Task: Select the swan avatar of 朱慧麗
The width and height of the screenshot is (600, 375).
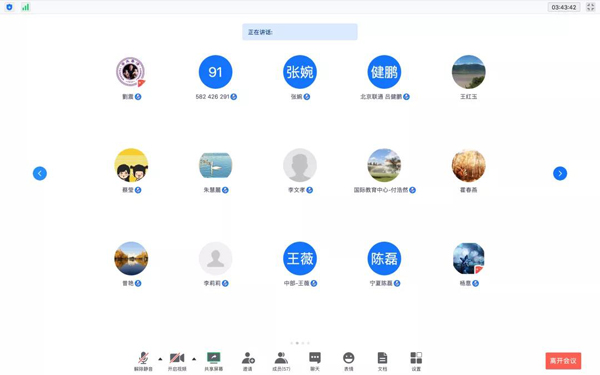Action: (215, 165)
